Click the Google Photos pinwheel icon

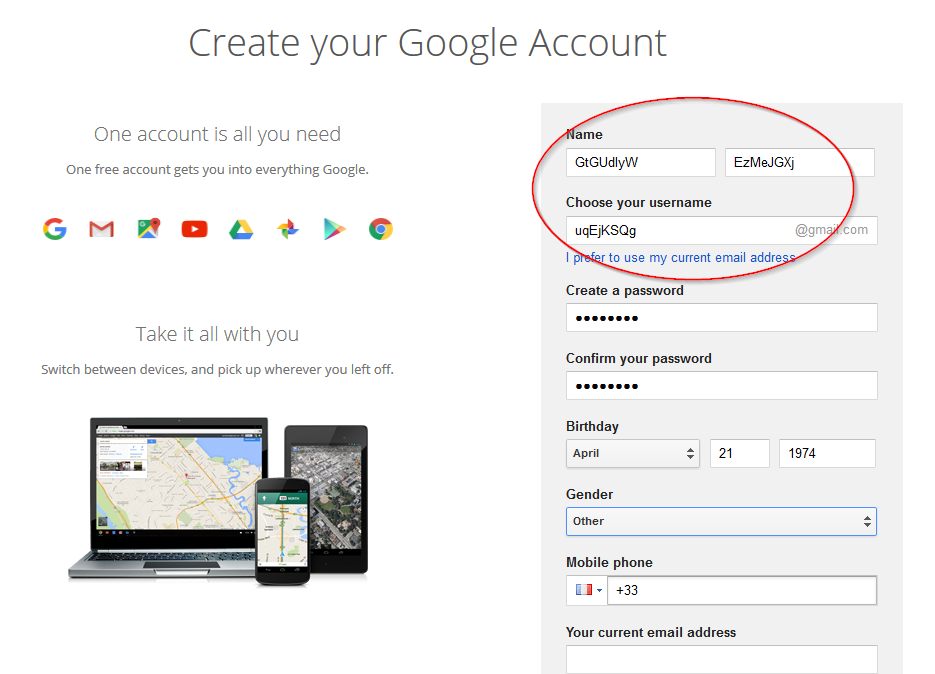[x=288, y=229]
